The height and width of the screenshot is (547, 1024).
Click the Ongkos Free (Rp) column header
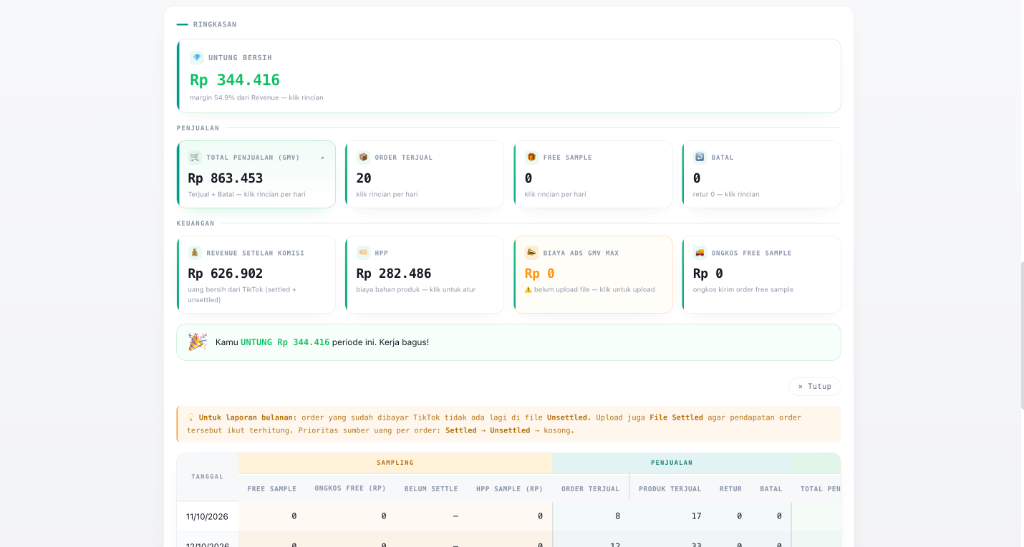click(x=350, y=488)
